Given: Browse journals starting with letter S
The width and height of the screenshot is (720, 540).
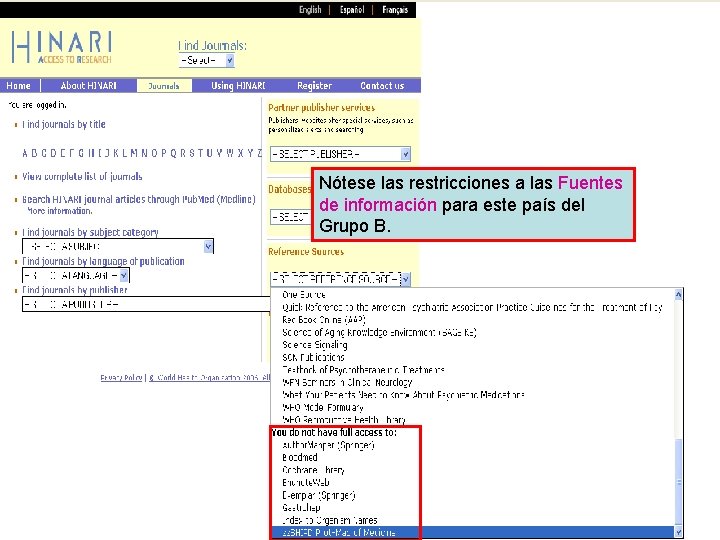Looking at the screenshot, I should (x=192, y=153).
